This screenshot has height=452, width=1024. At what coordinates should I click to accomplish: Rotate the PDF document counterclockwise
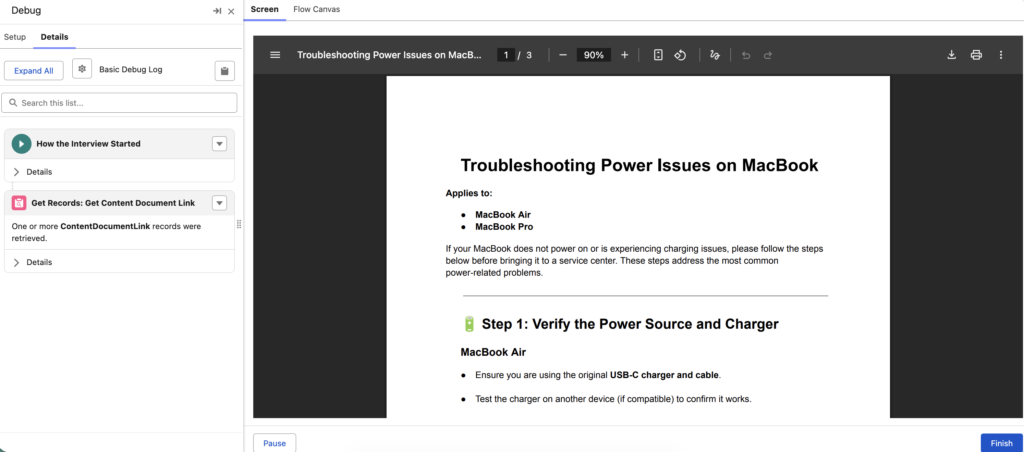(680, 55)
